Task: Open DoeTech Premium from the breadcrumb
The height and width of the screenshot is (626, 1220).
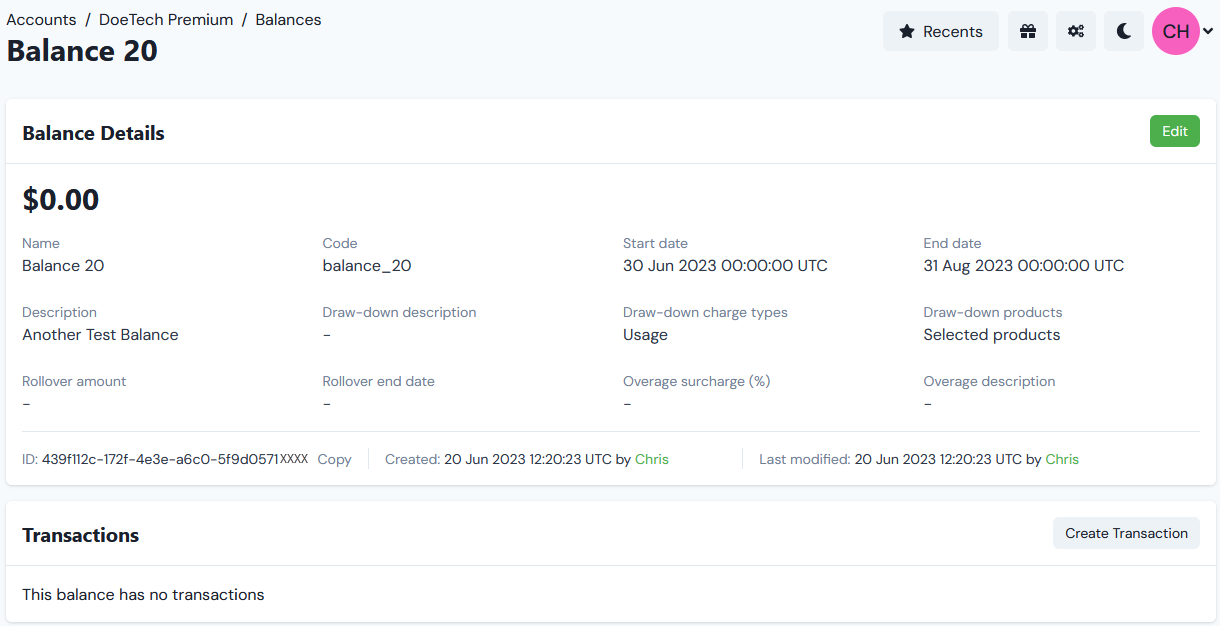Action: coord(166,19)
